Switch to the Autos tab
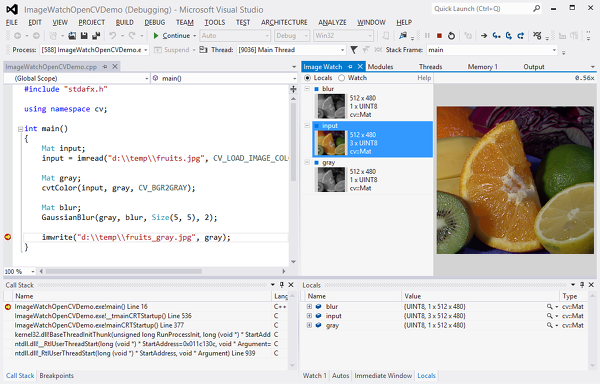This screenshot has height=384, width=600. pos(341,376)
